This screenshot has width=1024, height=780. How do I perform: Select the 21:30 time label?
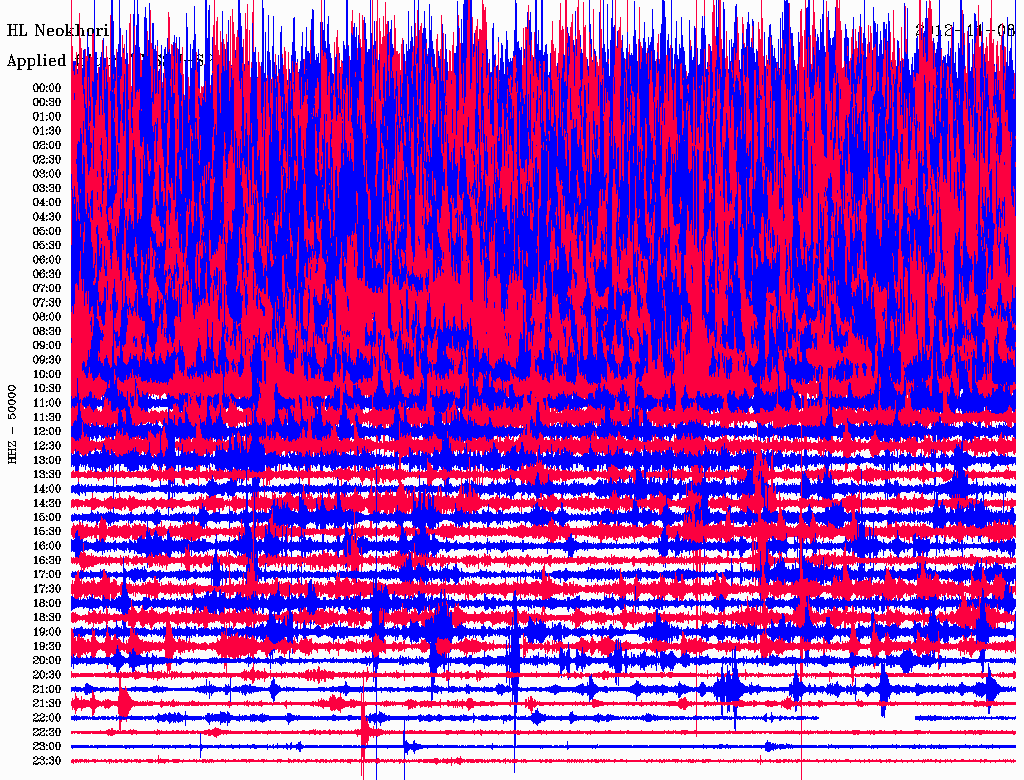tap(47, 704)
